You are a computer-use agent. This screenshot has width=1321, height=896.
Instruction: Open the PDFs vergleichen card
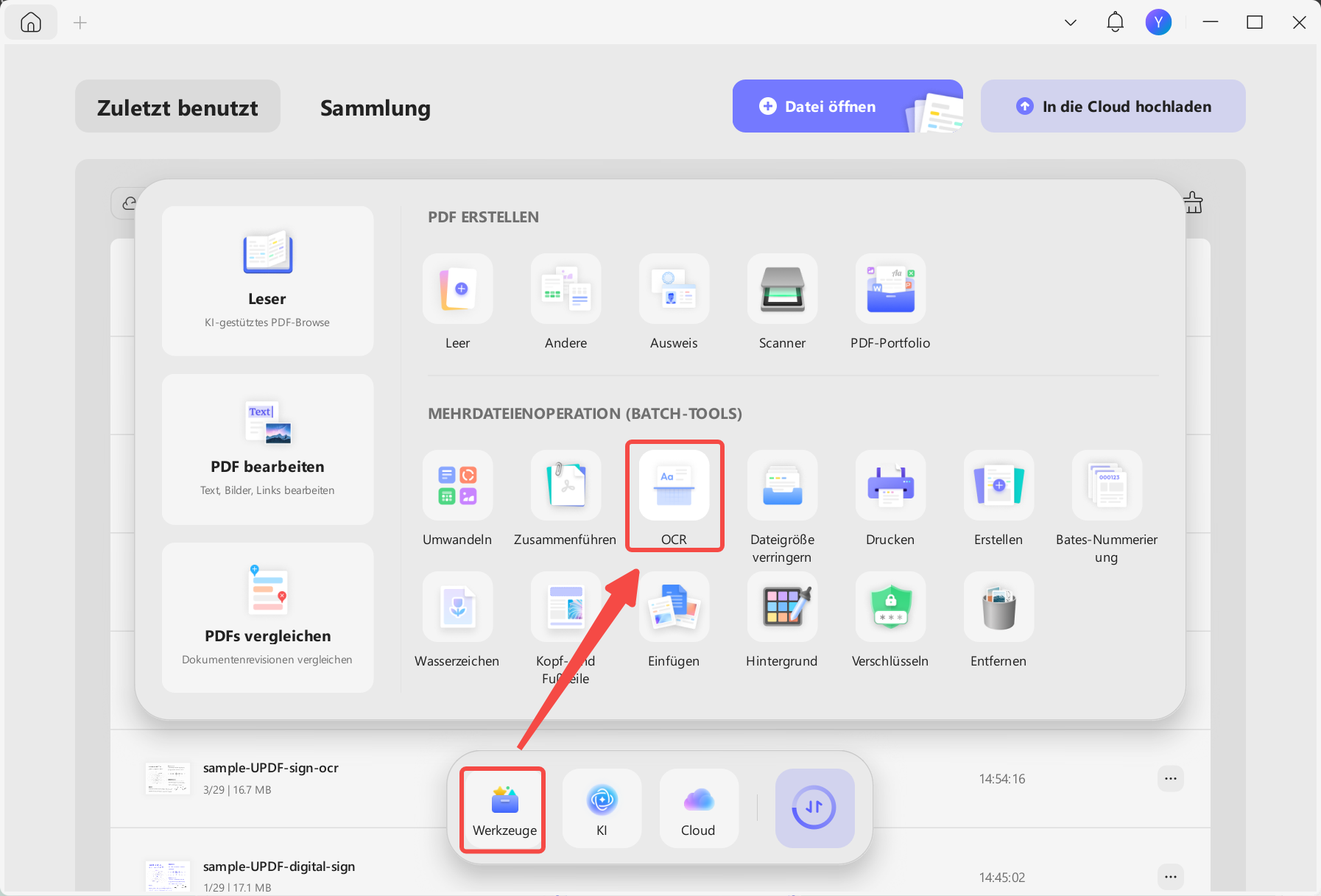(267, 618)
